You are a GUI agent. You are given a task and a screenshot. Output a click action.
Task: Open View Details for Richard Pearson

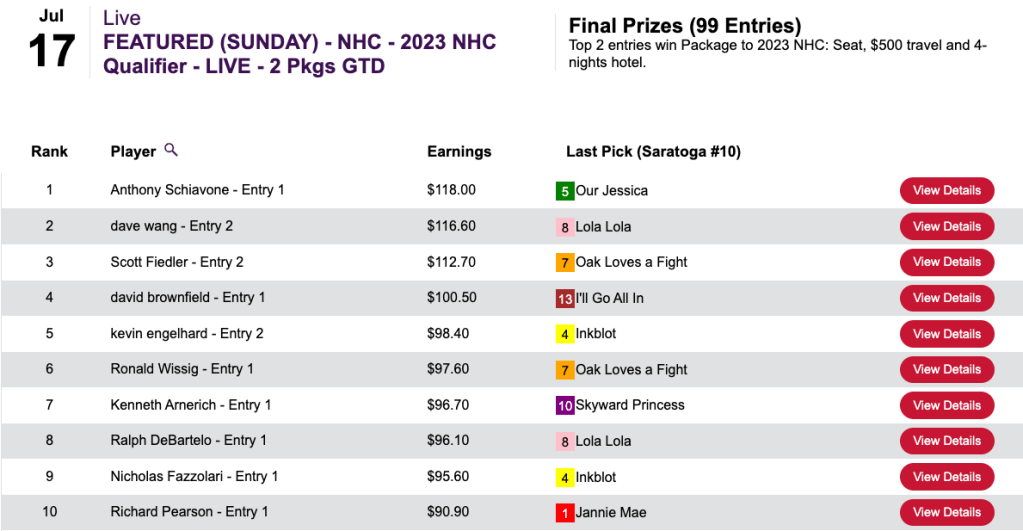(x=946, y=512)
